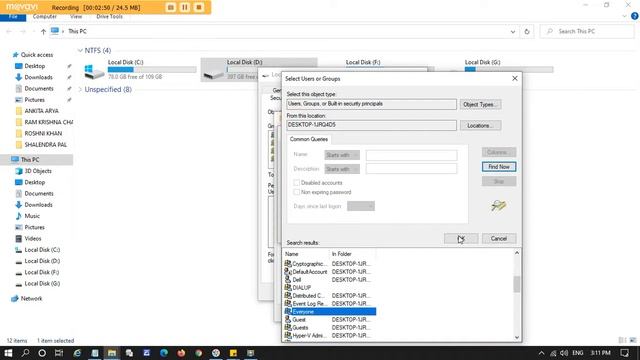Open SHALENDRA PAL folder
The height and width of the screenshot is (360, 640).
(x=45, y=144)
